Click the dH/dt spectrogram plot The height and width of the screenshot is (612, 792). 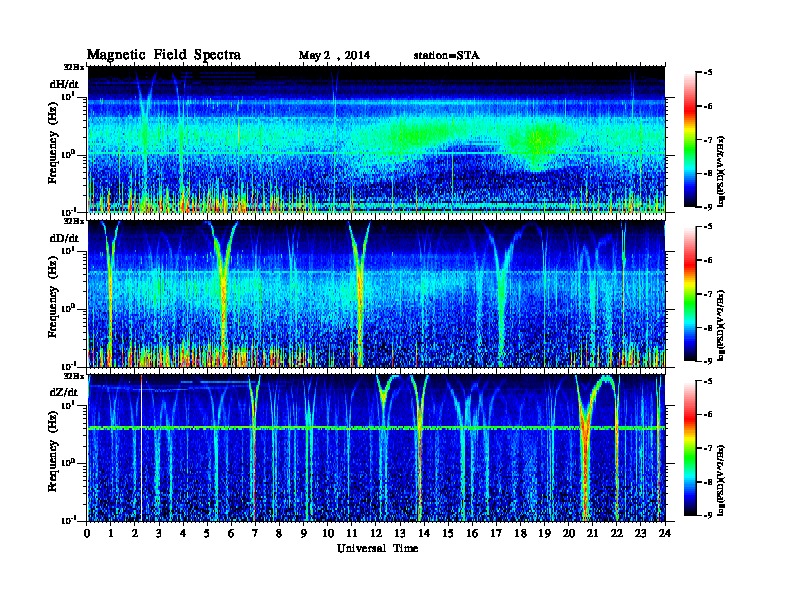tap(376, 139)
